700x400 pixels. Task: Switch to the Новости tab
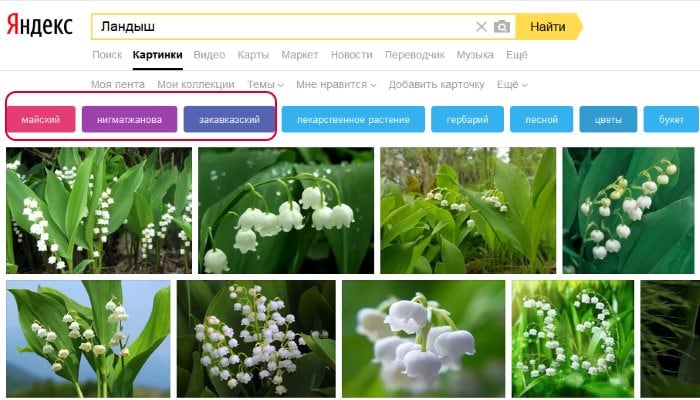[351, 55]
